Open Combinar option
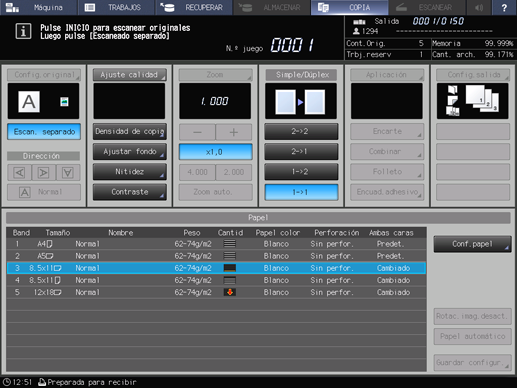This screenshot has height=388, width=517. point(387,152)
